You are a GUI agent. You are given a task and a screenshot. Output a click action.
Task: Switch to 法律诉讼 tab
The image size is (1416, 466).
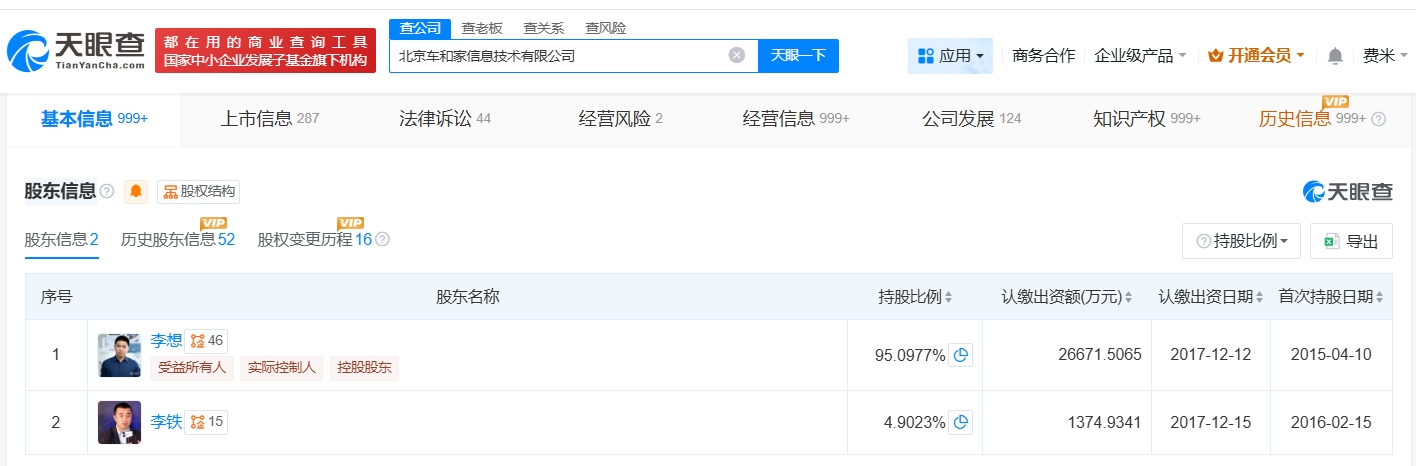[445, 119]
